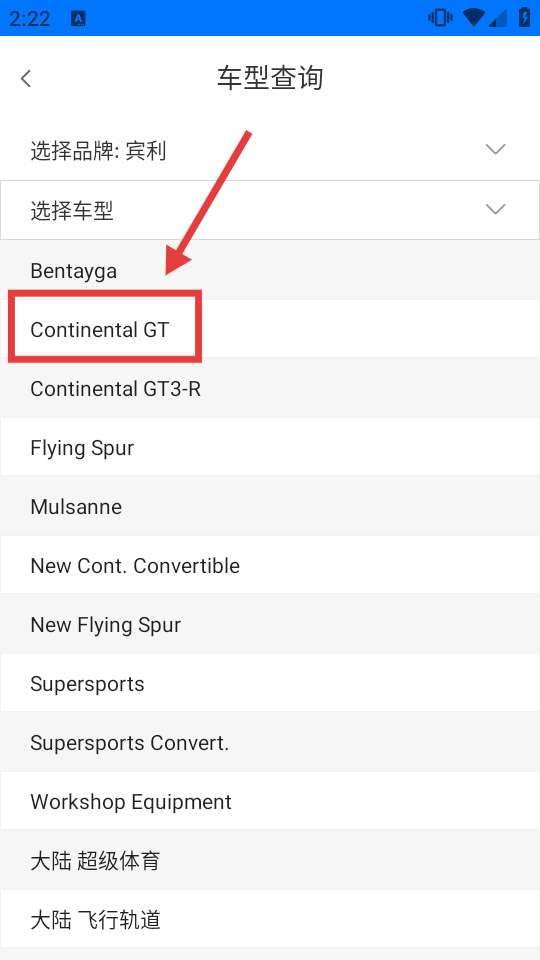Tap the vibrate mode status icon
Image resolution: width=540 pixels, height=960 pixels.
(440, 18)
